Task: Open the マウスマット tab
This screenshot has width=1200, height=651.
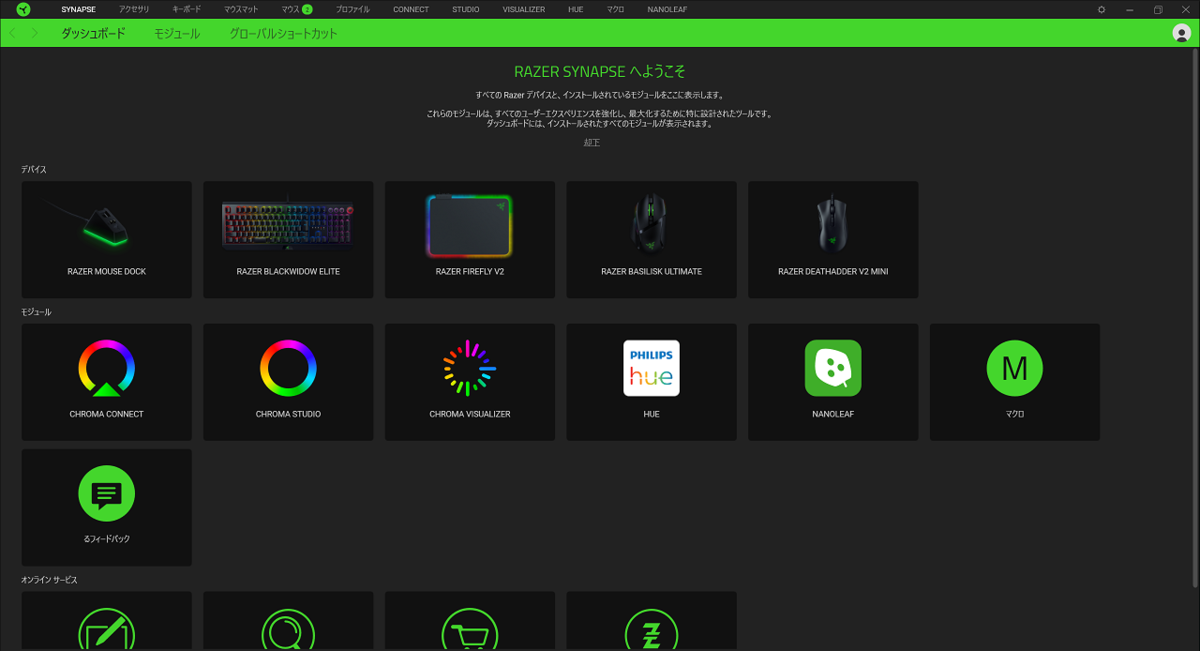Action: point(241,9)
